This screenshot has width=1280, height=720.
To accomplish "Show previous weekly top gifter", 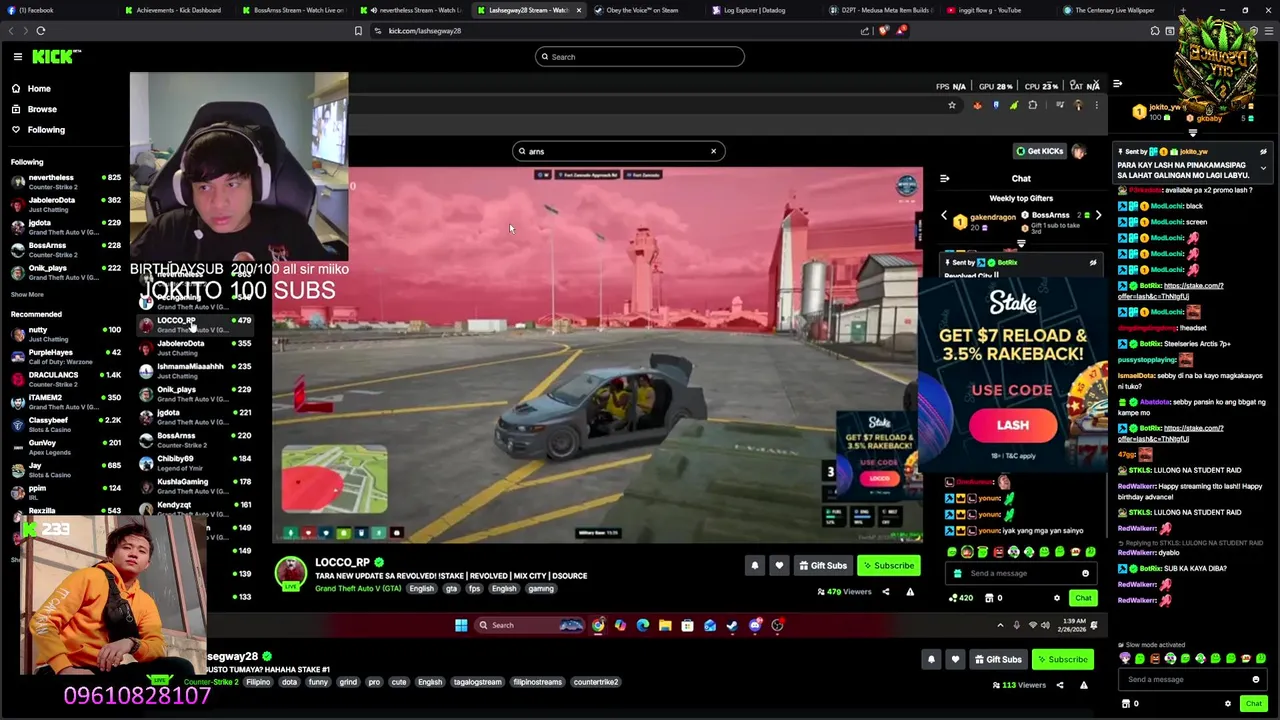I will tap(944, 216).
